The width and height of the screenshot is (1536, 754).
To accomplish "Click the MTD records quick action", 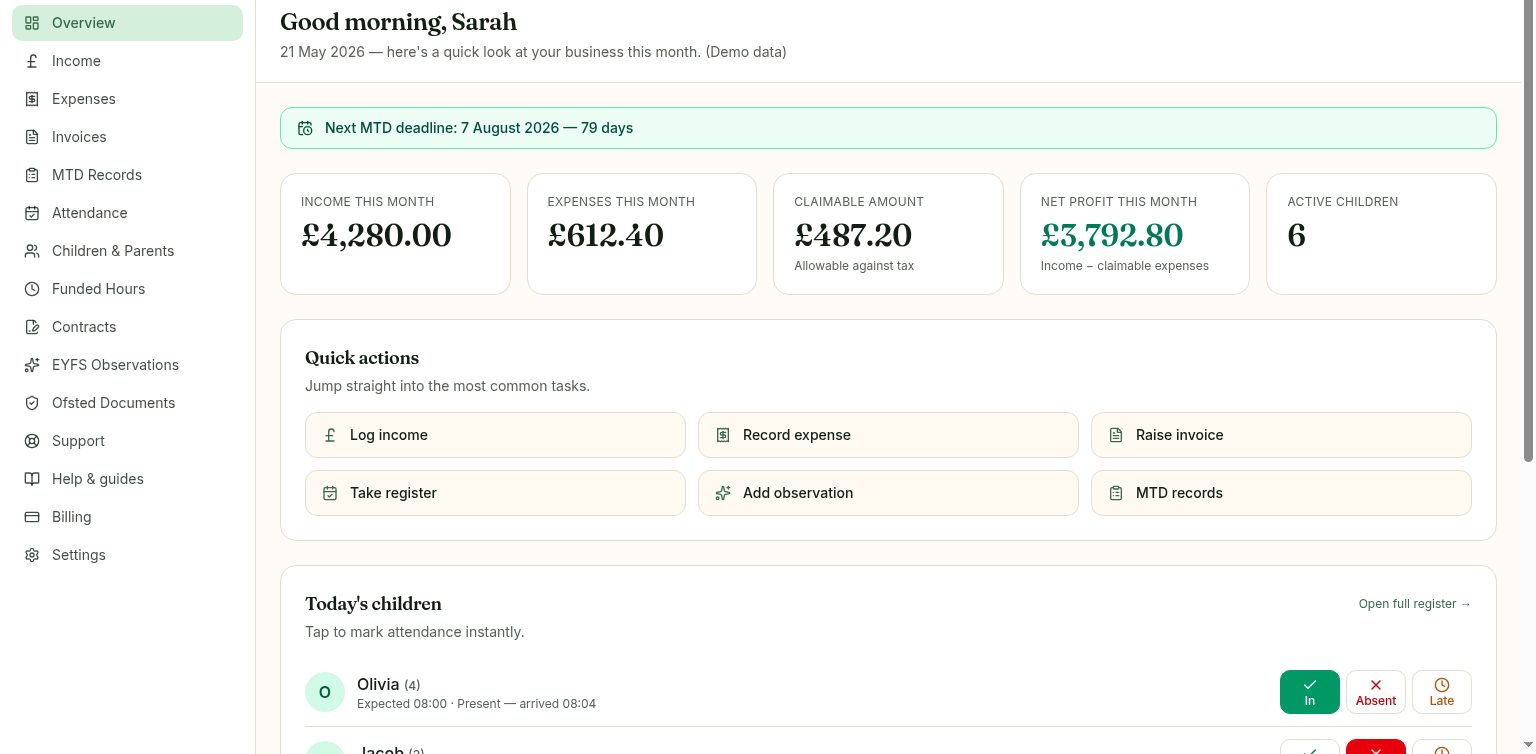I will (x=1281, y=493).
